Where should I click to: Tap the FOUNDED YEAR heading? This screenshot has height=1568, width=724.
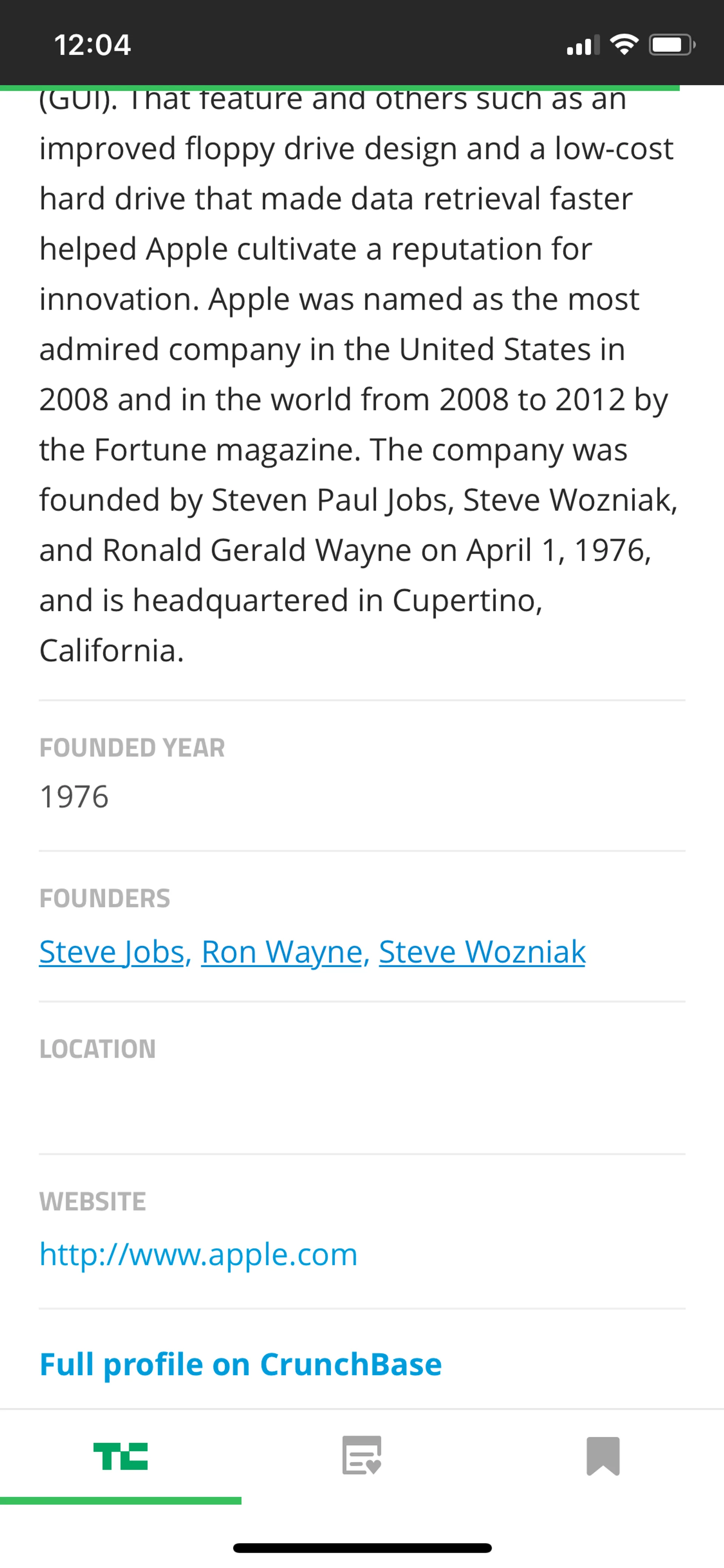132,748
